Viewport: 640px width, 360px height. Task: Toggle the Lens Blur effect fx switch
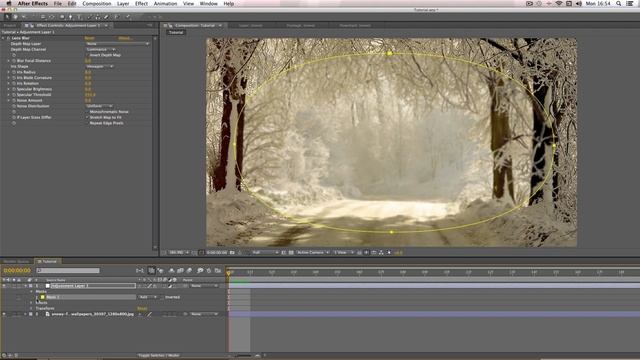click(x=8, y=38)
